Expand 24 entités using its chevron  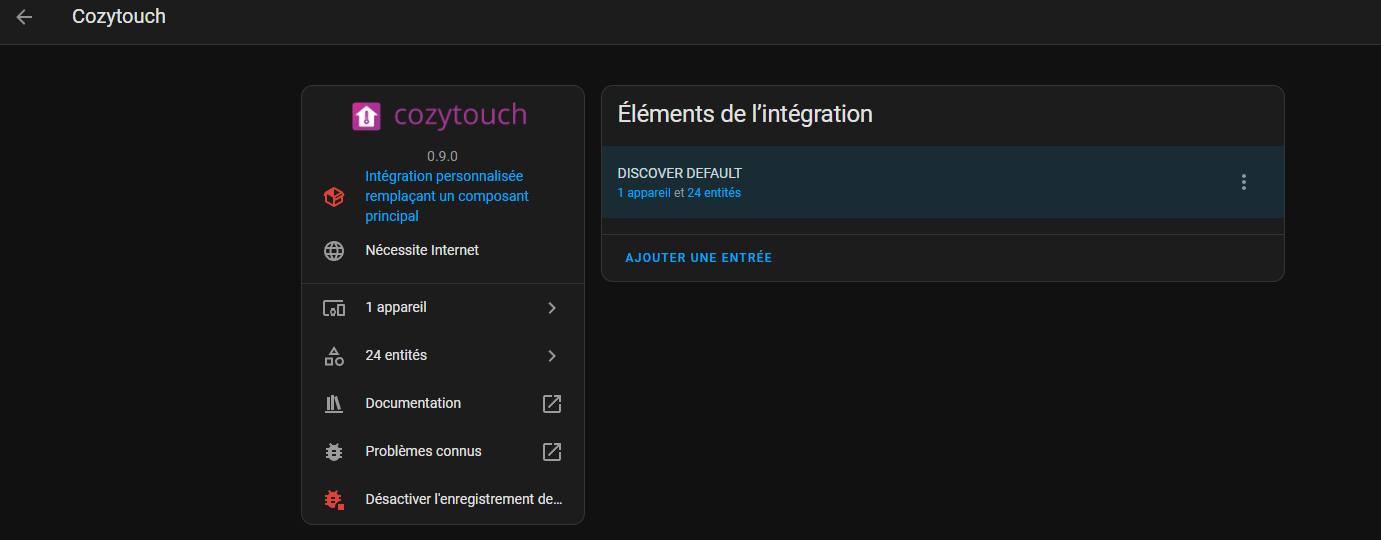tap(552, 356)
